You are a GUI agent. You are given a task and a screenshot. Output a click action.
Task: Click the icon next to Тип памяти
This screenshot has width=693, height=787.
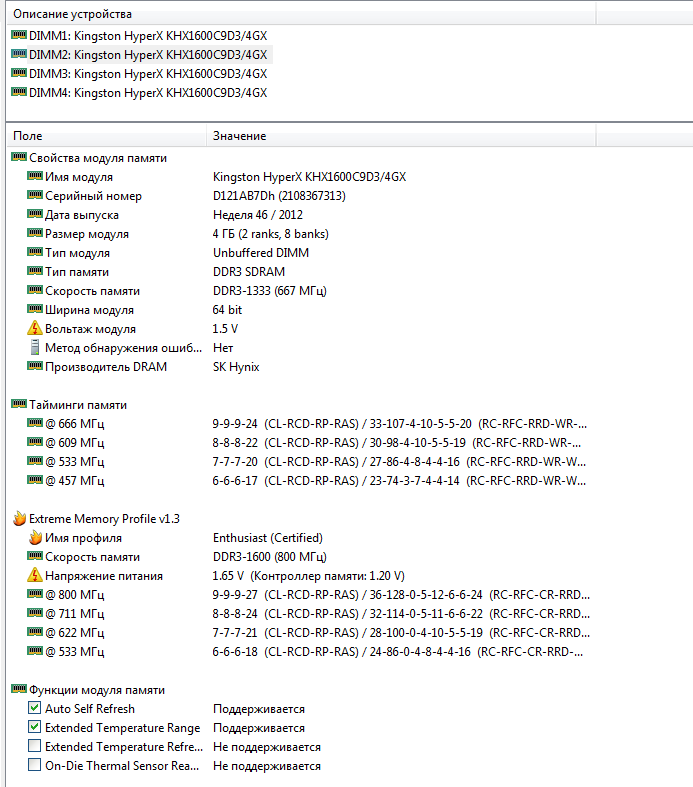[x=35, y=272]
